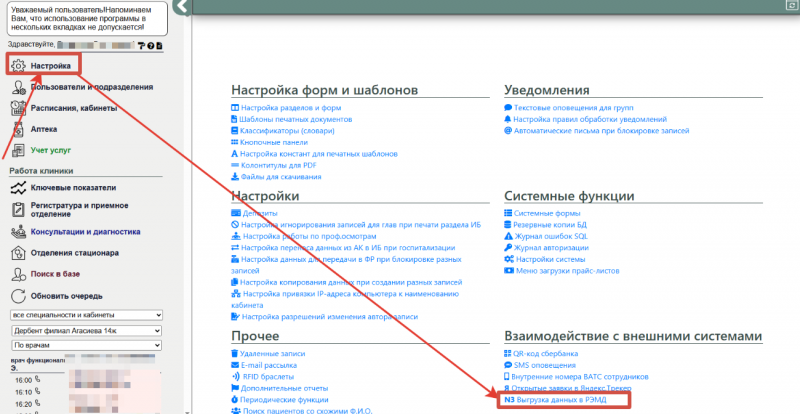Open Настройка игнорирования записей для глав link

361,225
